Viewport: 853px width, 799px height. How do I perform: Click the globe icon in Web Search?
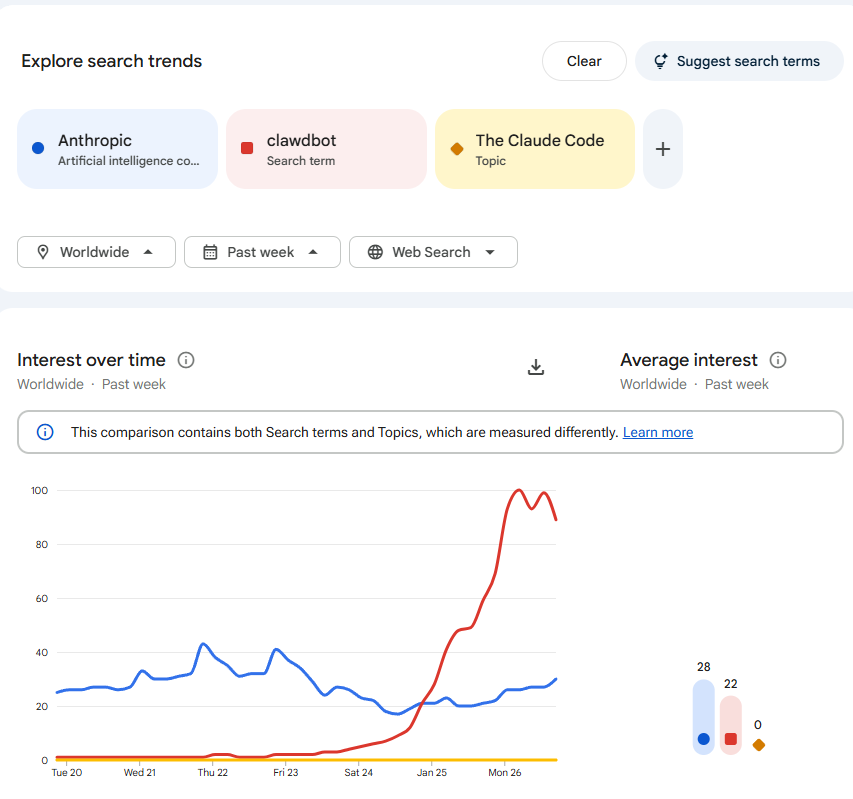pos(375,252)
